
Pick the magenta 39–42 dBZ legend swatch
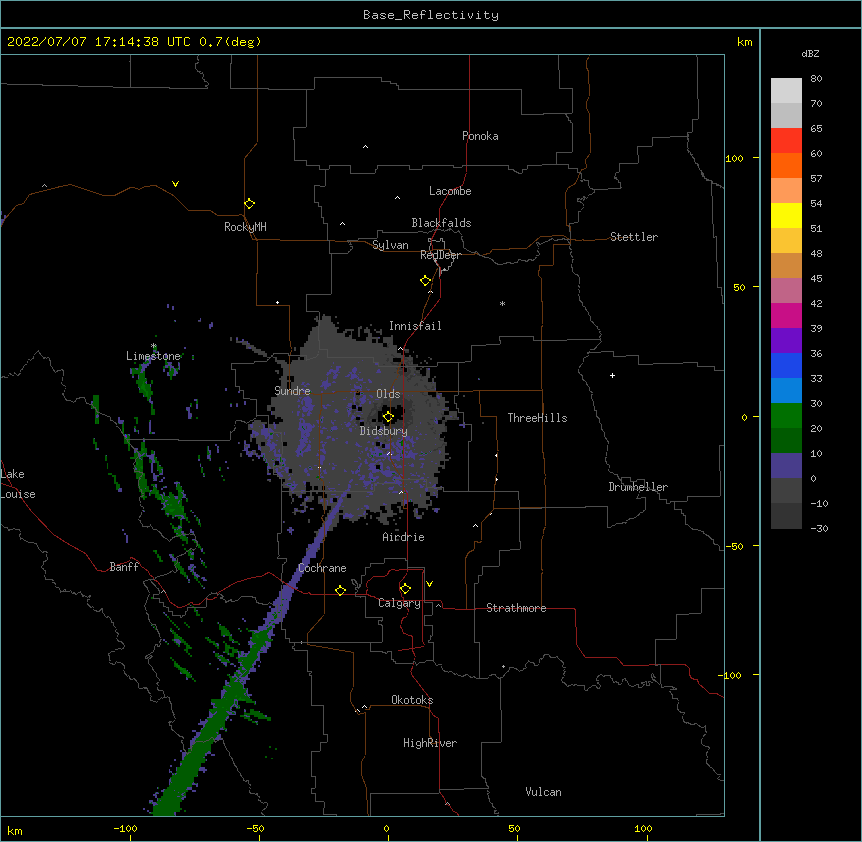[786, 315]
